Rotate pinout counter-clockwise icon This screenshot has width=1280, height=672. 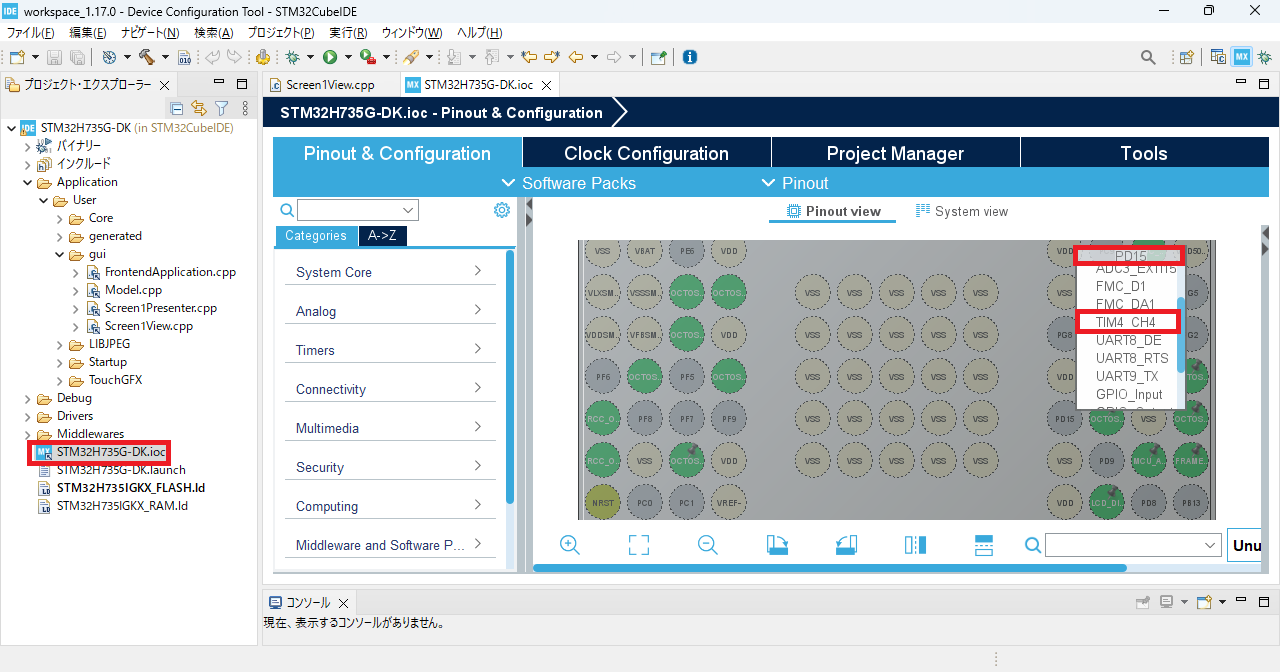pos(846,545)
